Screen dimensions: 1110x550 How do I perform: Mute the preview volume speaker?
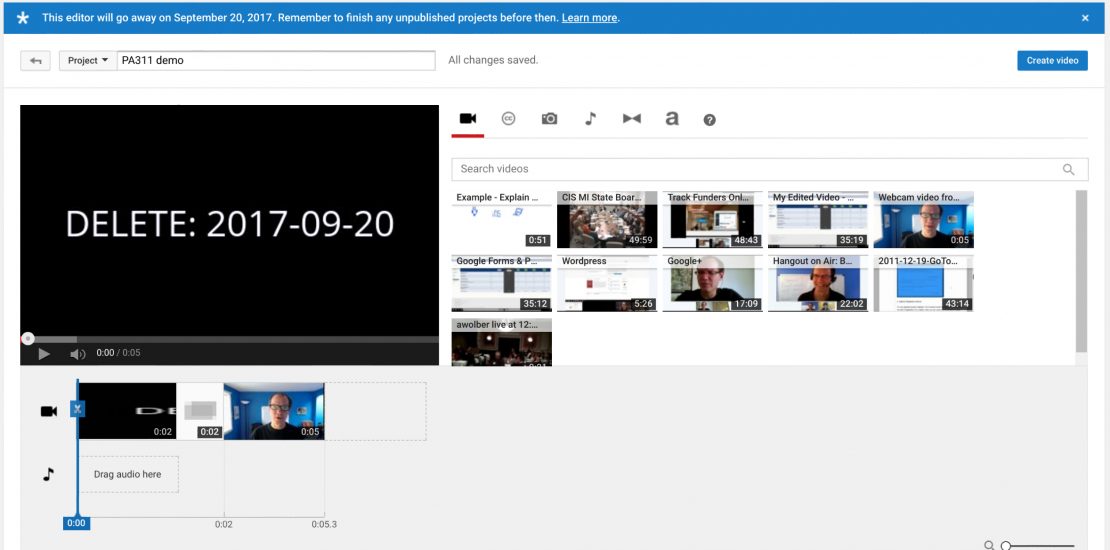pos(77,354)
